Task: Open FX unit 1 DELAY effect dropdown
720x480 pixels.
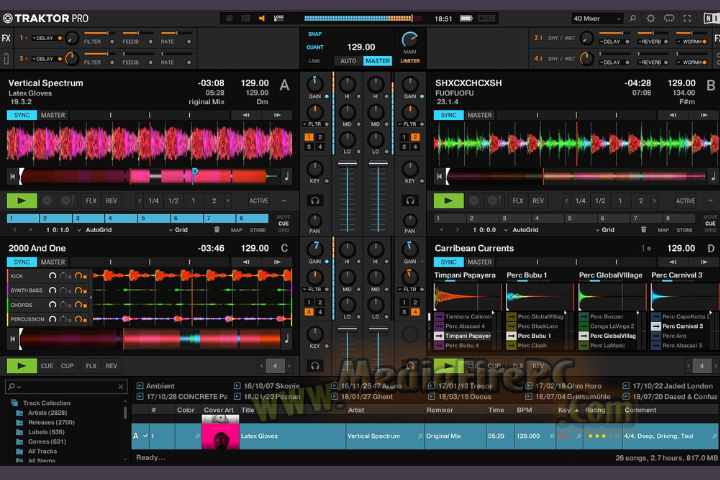Action: (x=44, y=38)
